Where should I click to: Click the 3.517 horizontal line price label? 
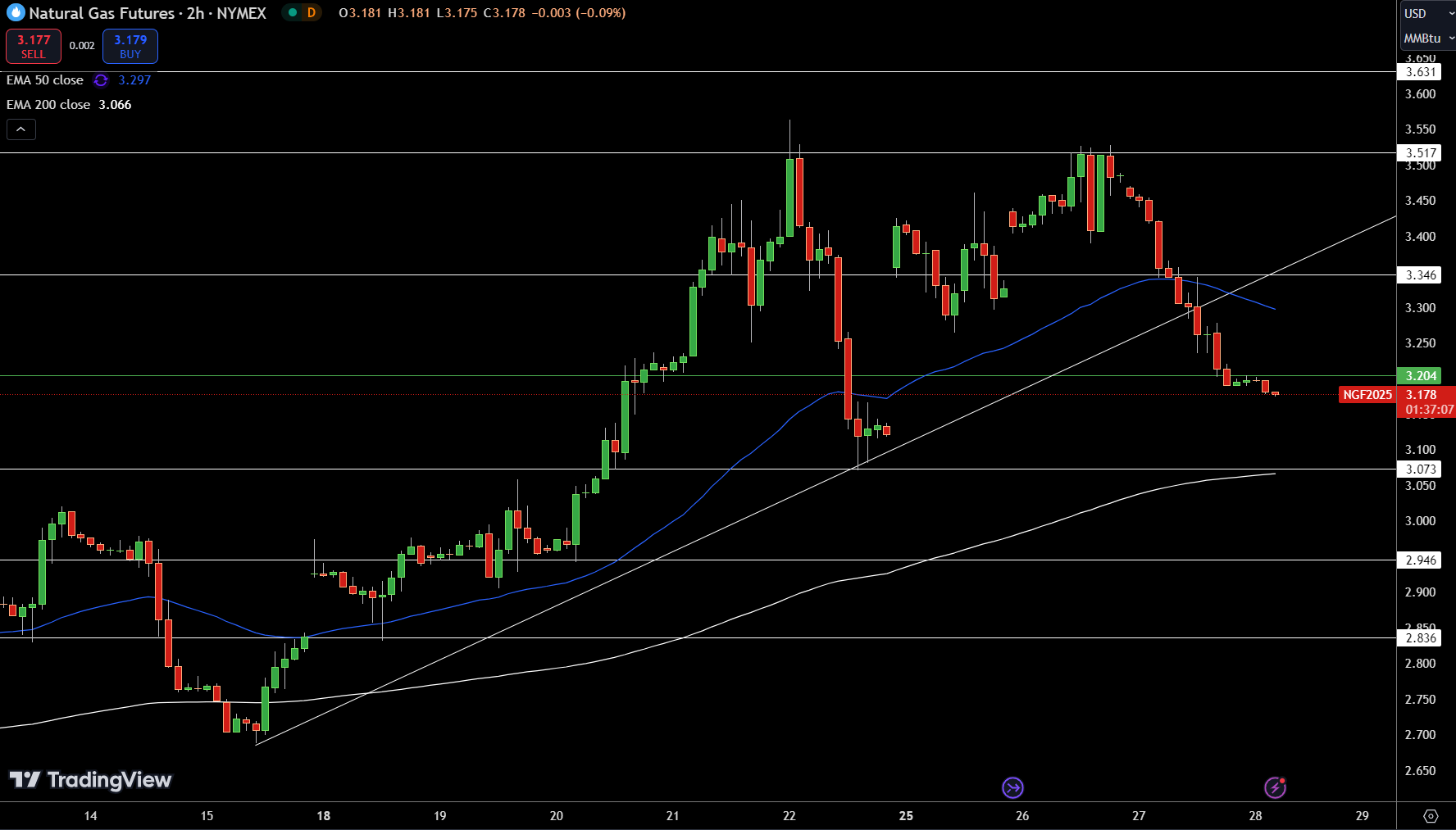(1421, 153)
